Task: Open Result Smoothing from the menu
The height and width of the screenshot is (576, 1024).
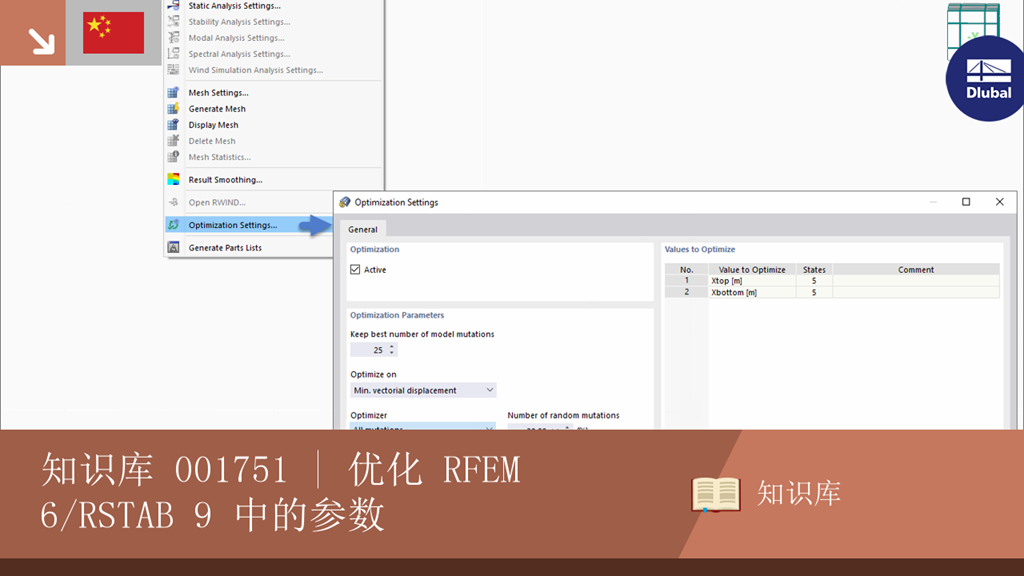Action: (x=225, y=180)
